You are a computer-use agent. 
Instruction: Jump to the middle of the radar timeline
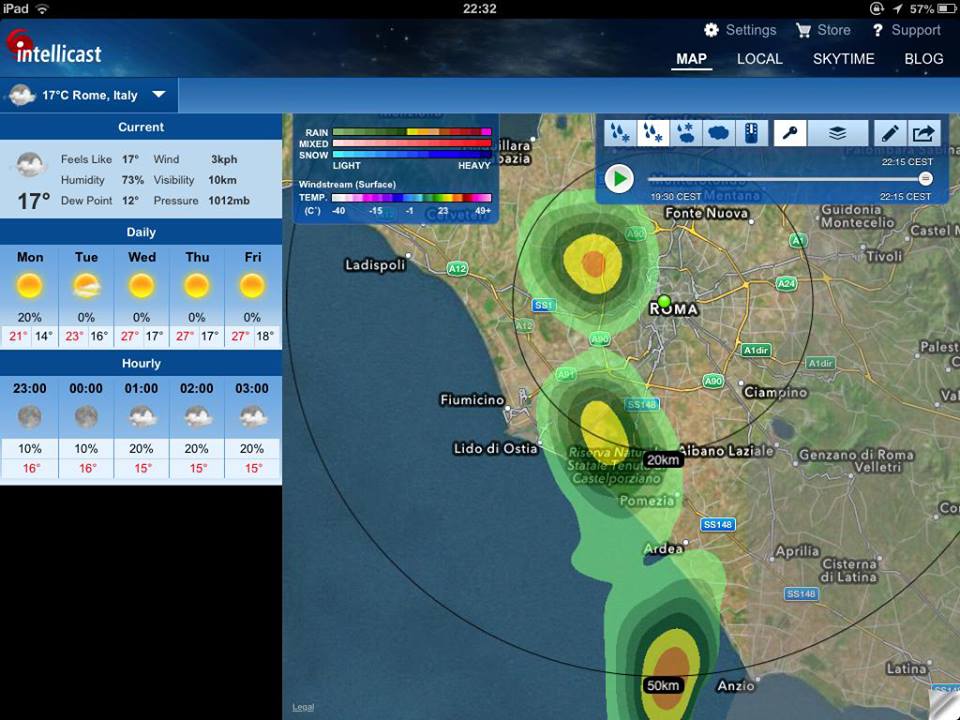[x=787, y=179]
